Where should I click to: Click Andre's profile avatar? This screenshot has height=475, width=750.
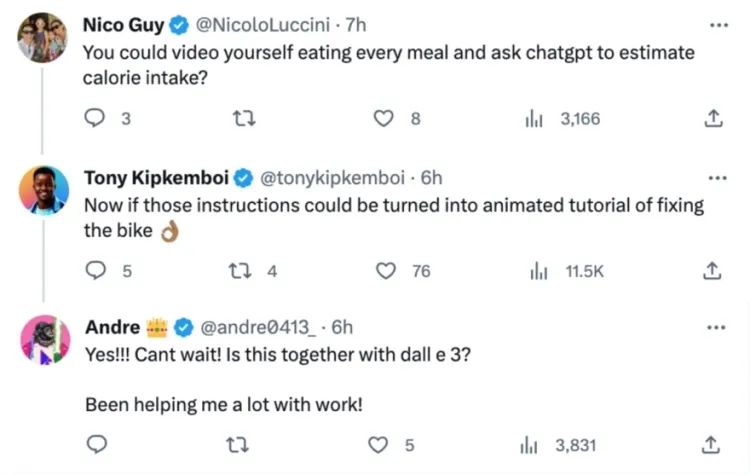44,339
